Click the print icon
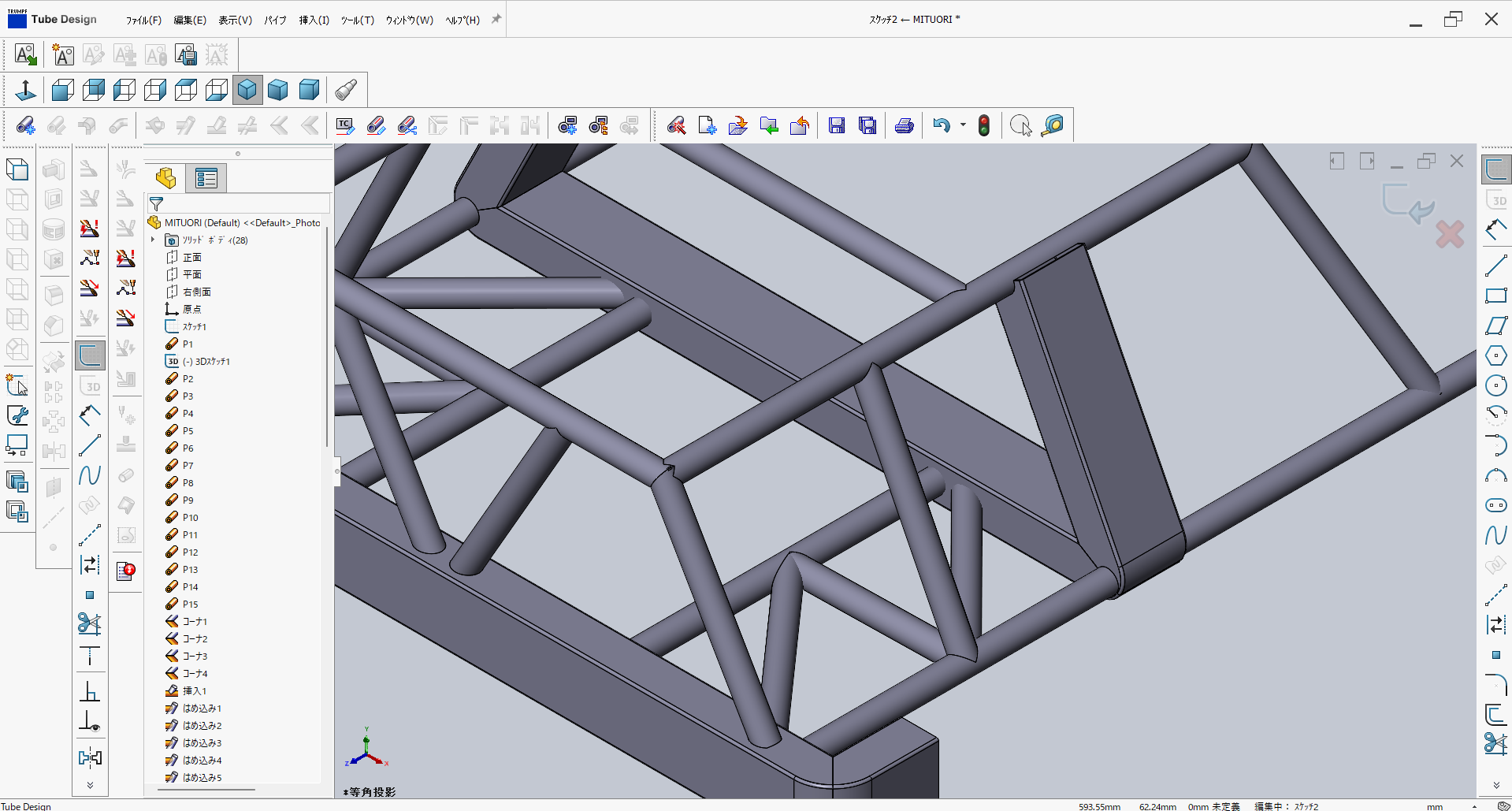This screenshot has width=1512, height=811. coord(905,125)
